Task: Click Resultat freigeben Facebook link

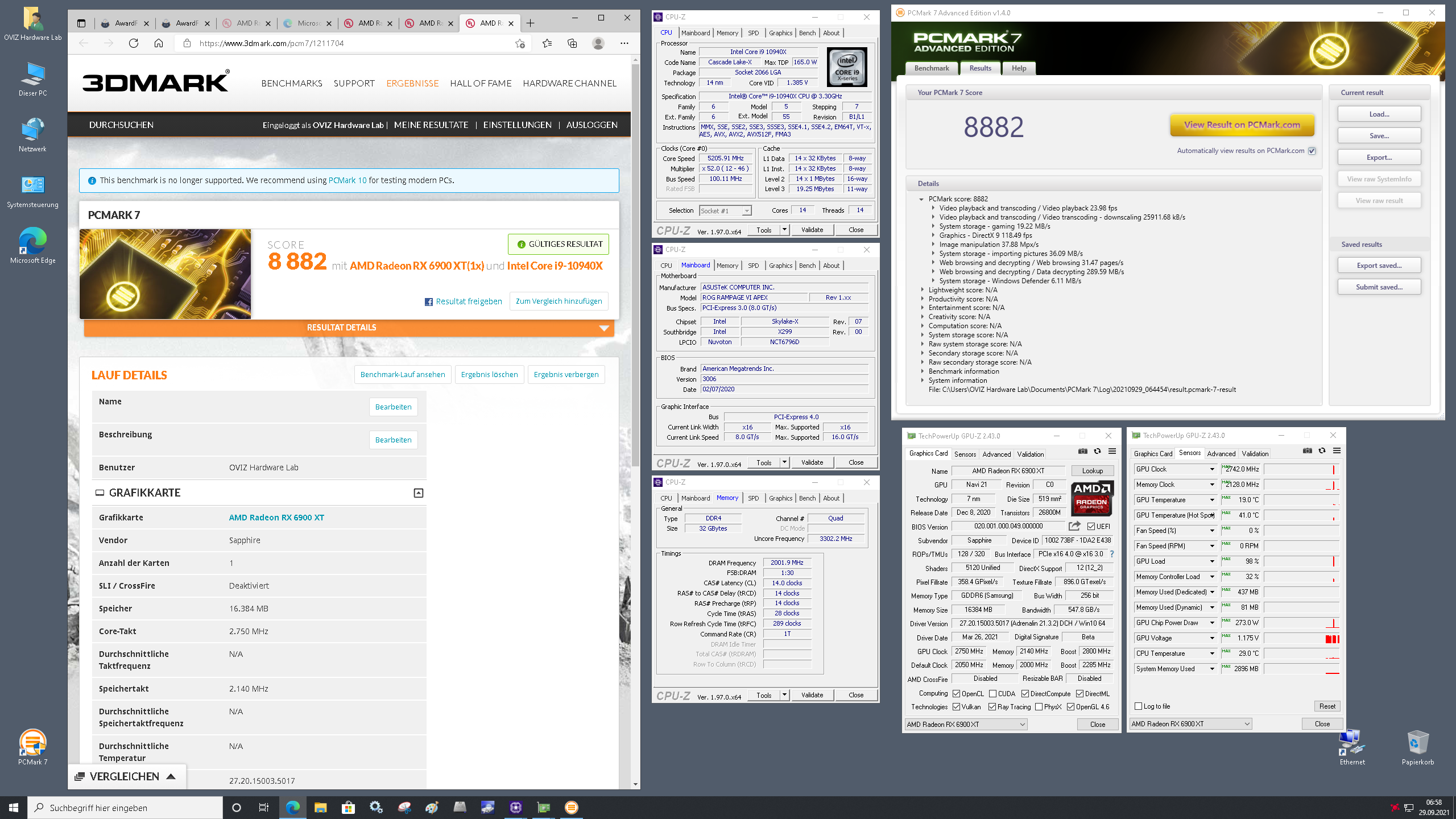Action: 463,301
